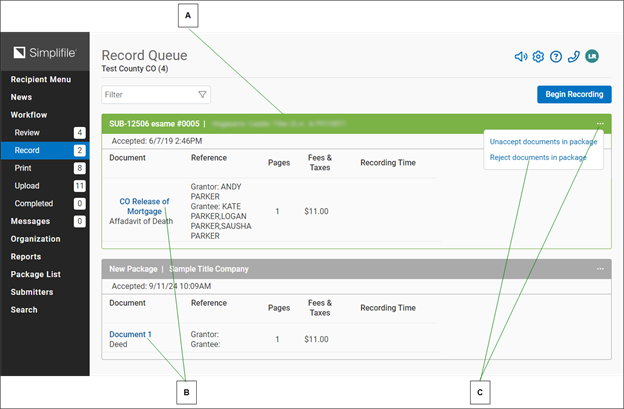Viewport: 624px width, 409px height.
Task: Open ellipsis menu on New Package header
Action: [x=600, y=269]
